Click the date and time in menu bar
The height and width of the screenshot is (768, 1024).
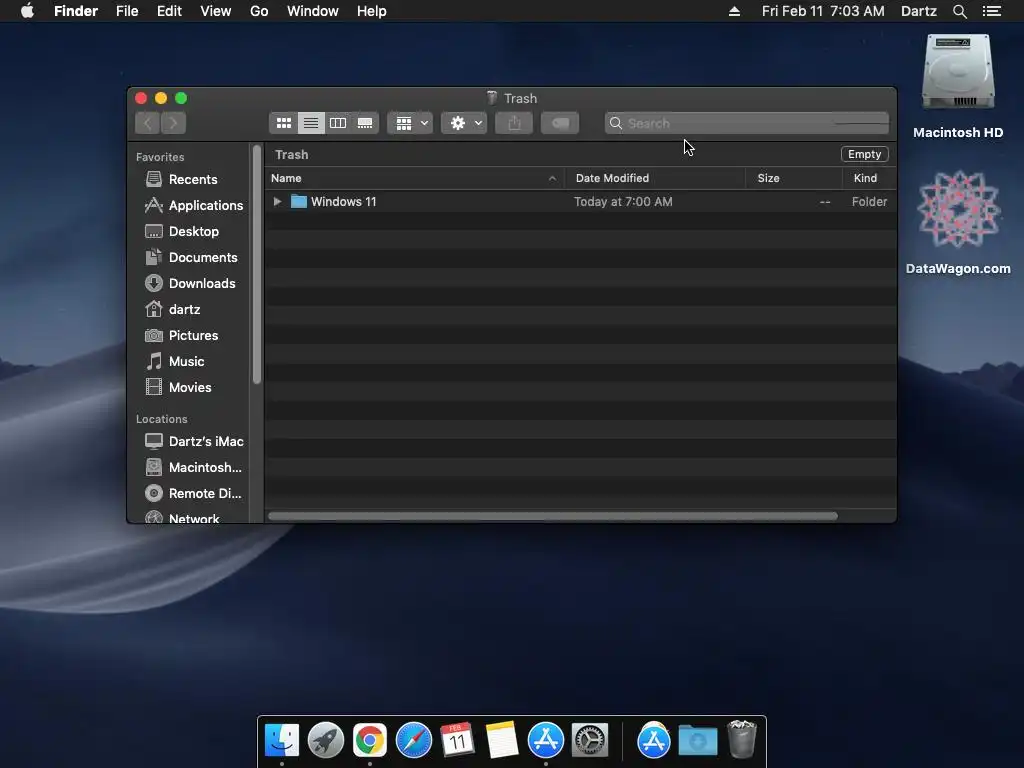click(823, 11)
